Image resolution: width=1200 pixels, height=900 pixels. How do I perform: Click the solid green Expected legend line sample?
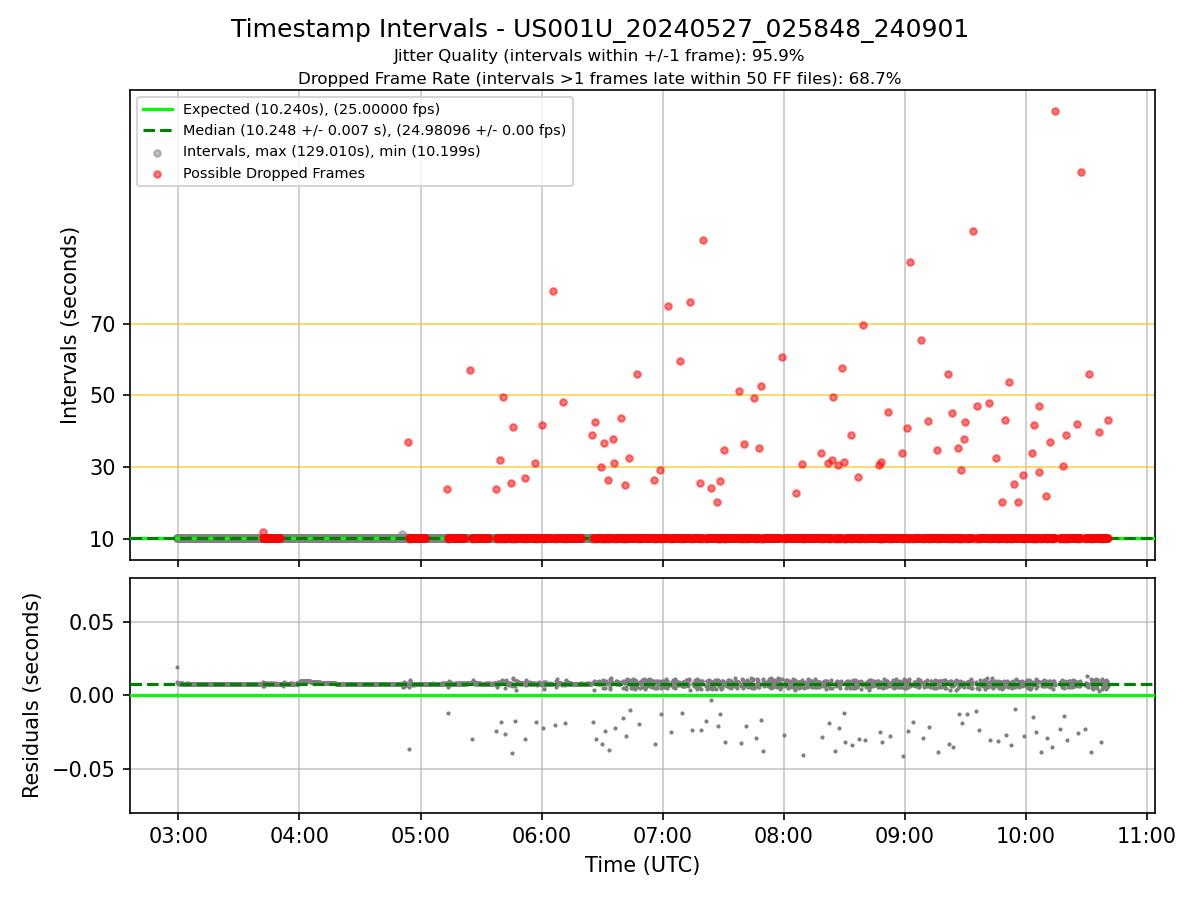158,109
